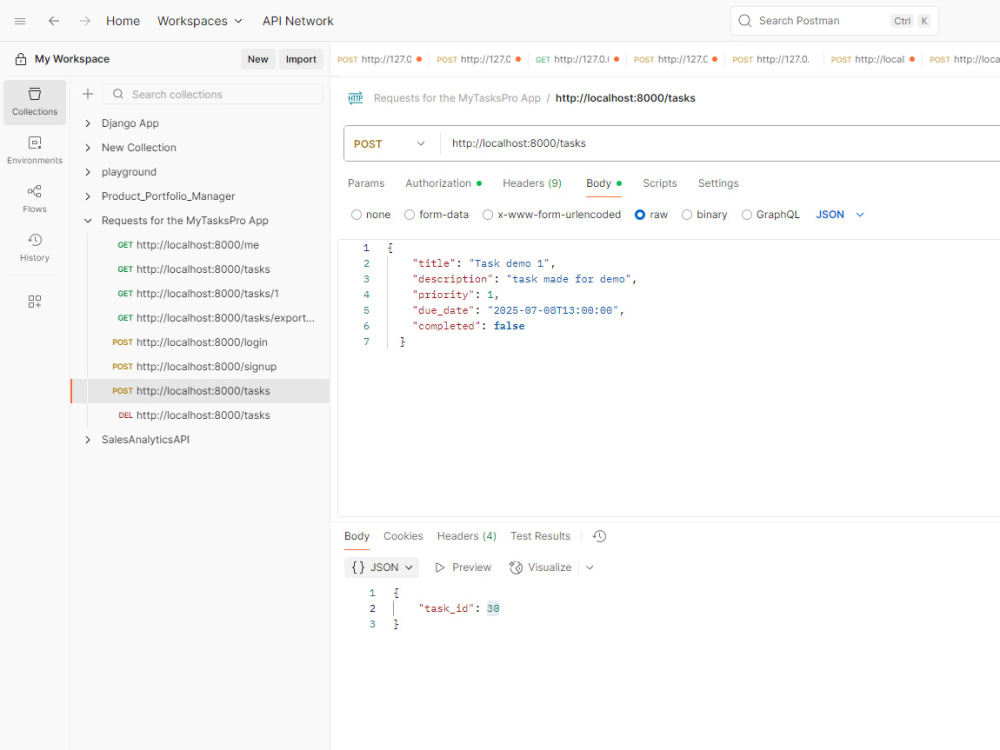Collapse Requests for the MyTasksPro App
This screenshot has height=750, width=1000.
pos(87,221)
